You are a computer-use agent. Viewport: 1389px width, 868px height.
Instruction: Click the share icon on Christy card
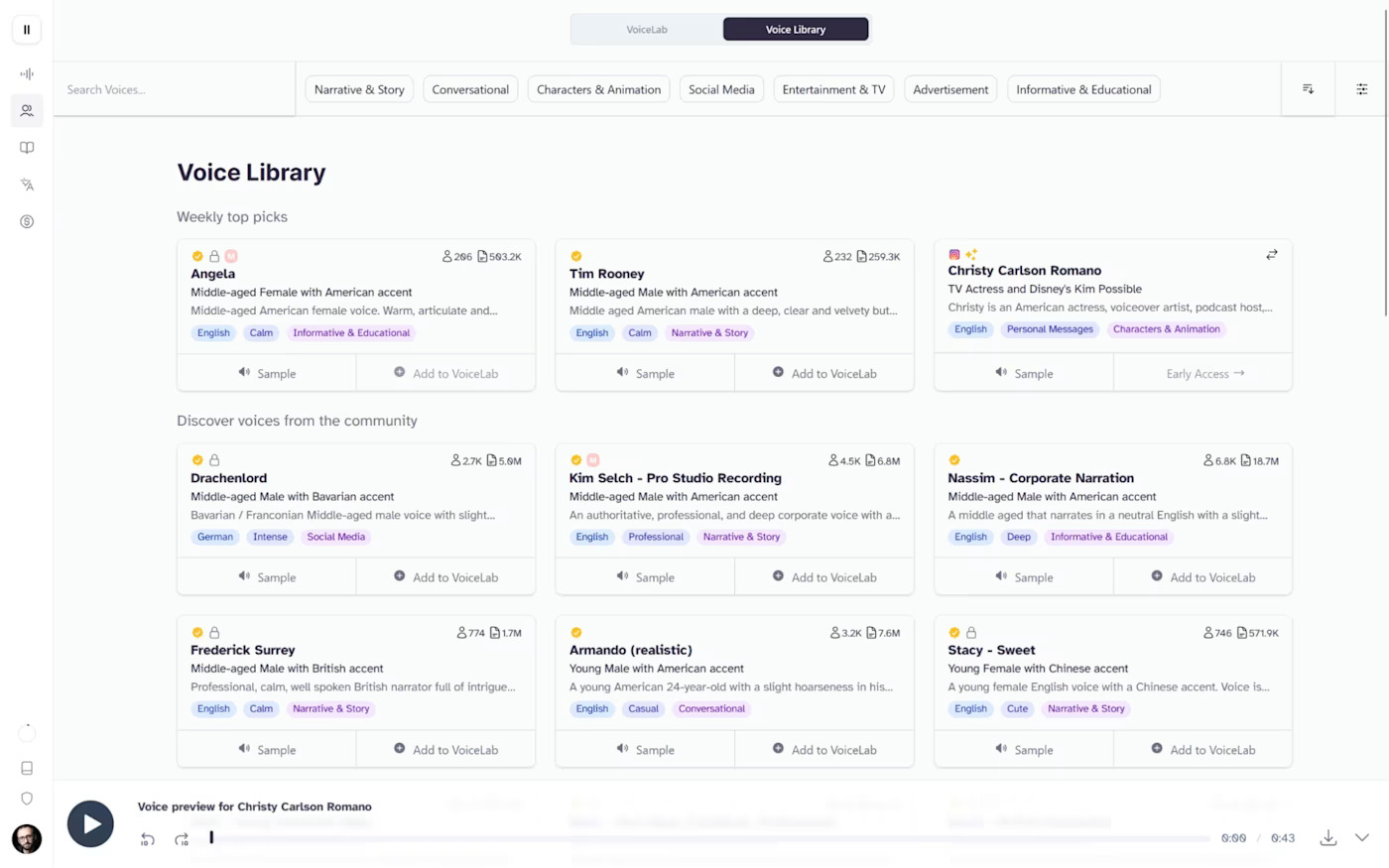(1271, 255)
